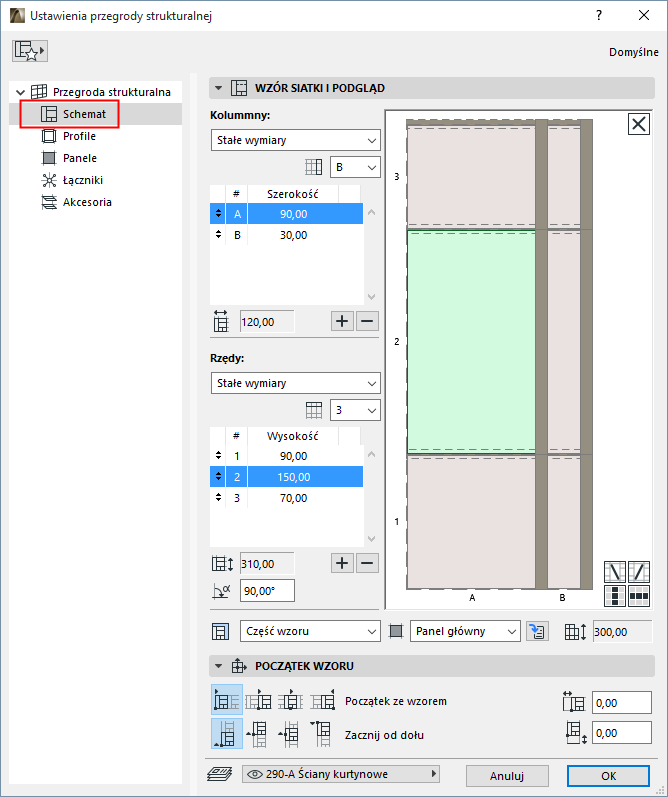Click the columns grid icon beside B dropdown
Image resolution: width=668 pixels, height=797 pixels.
point(314,167)
